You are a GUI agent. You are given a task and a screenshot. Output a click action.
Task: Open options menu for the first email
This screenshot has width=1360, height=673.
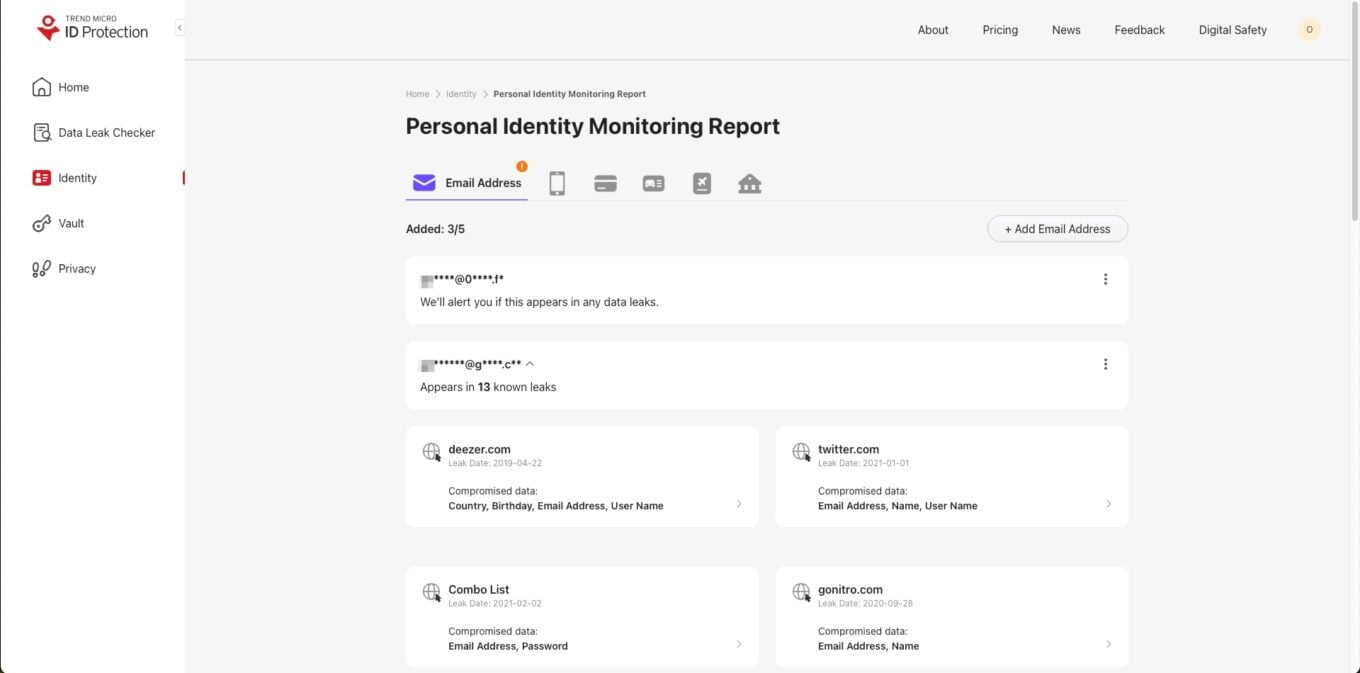tap(1105, 279)
